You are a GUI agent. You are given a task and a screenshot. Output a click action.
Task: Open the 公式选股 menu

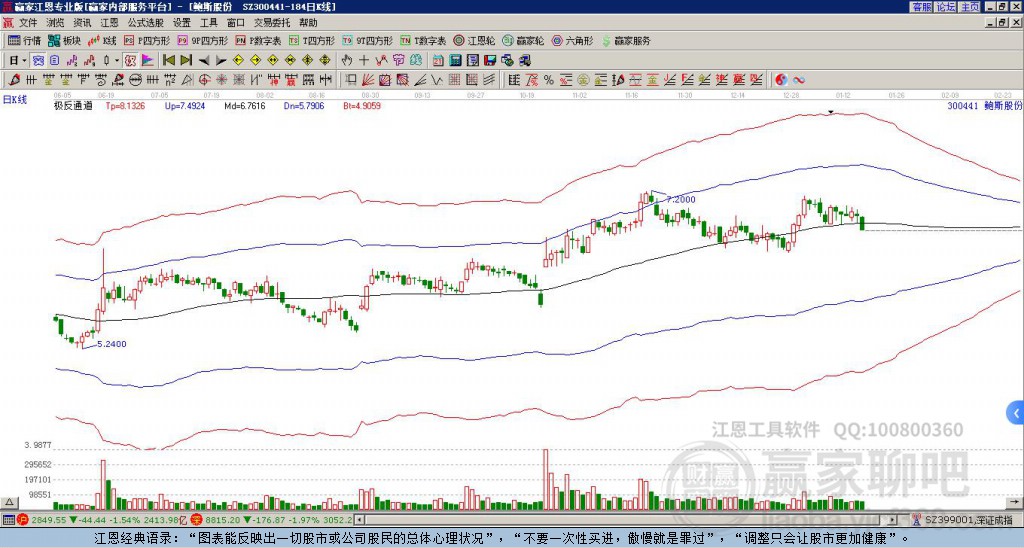pyautogui.click(x=146, y=23)
